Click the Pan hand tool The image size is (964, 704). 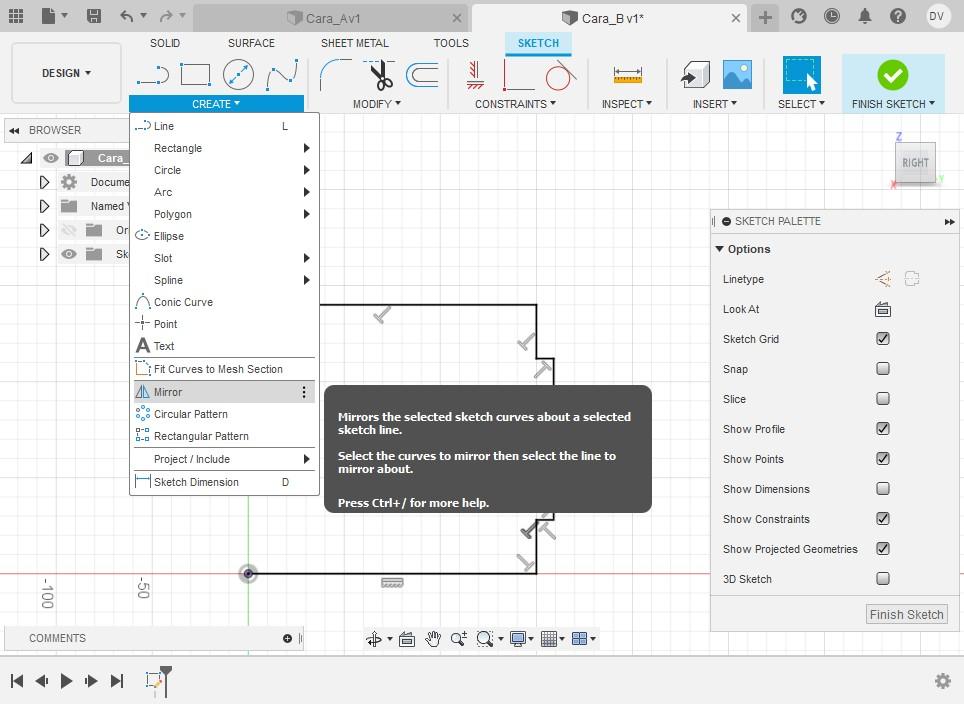[x=433, y=639]
